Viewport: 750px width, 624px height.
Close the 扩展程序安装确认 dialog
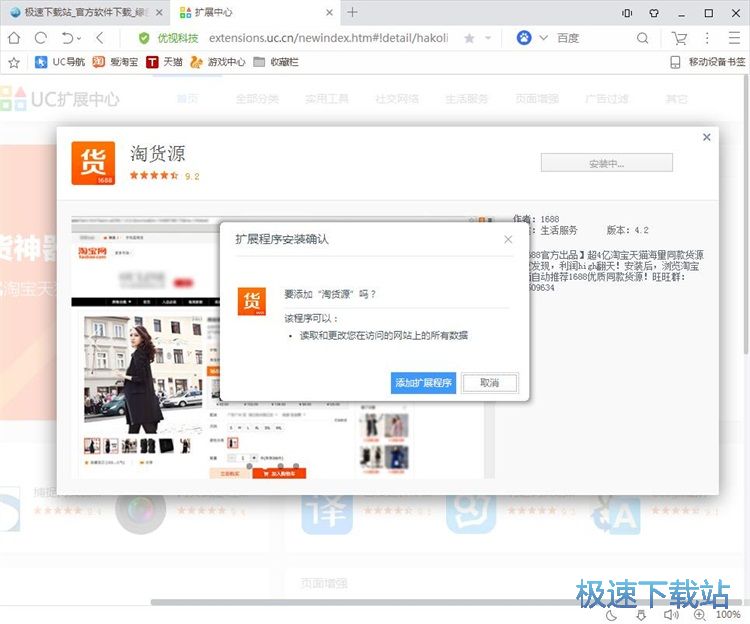click(x=508, y=239)
